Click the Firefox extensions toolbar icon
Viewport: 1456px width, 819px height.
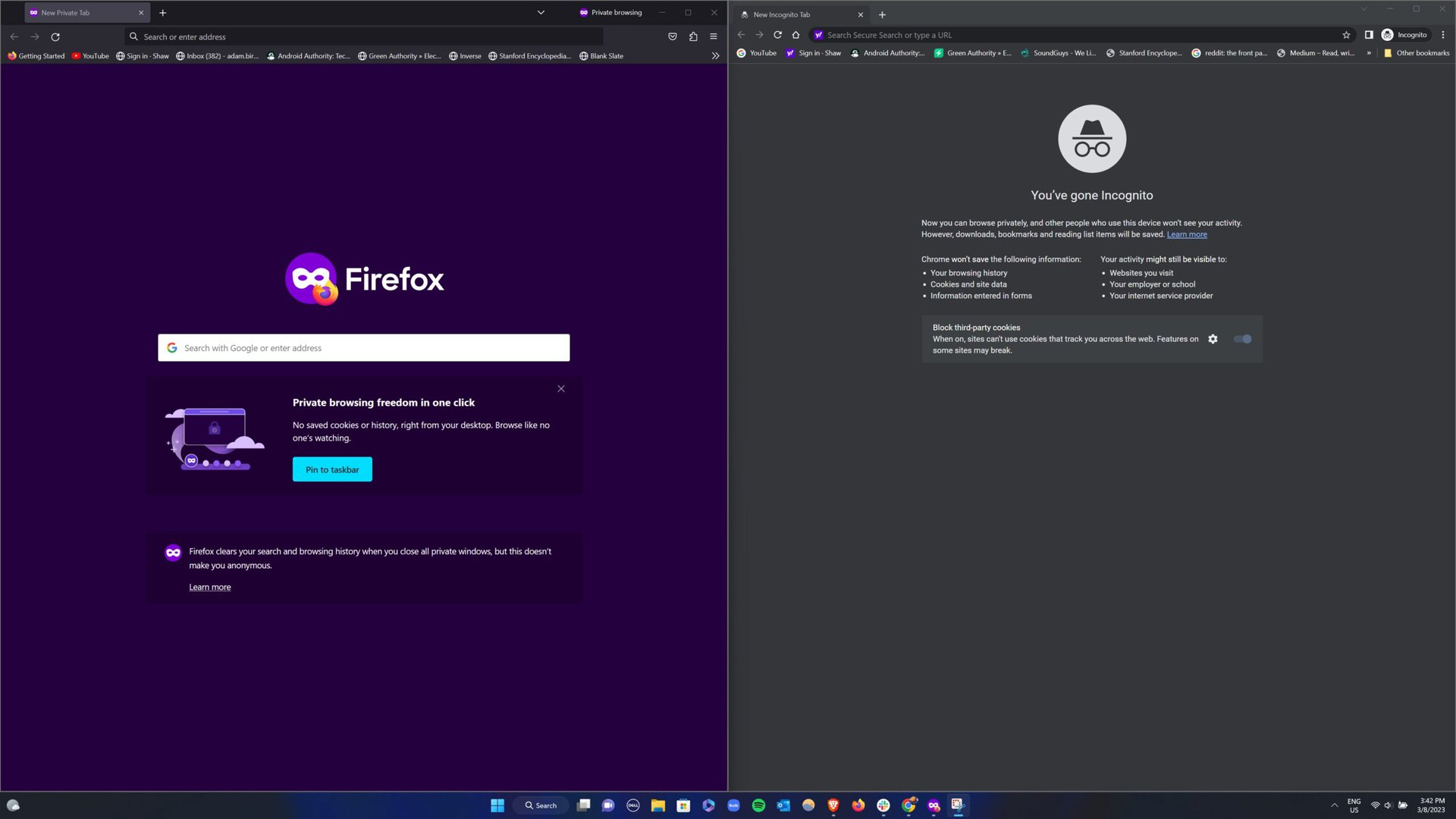click(695, 37)
